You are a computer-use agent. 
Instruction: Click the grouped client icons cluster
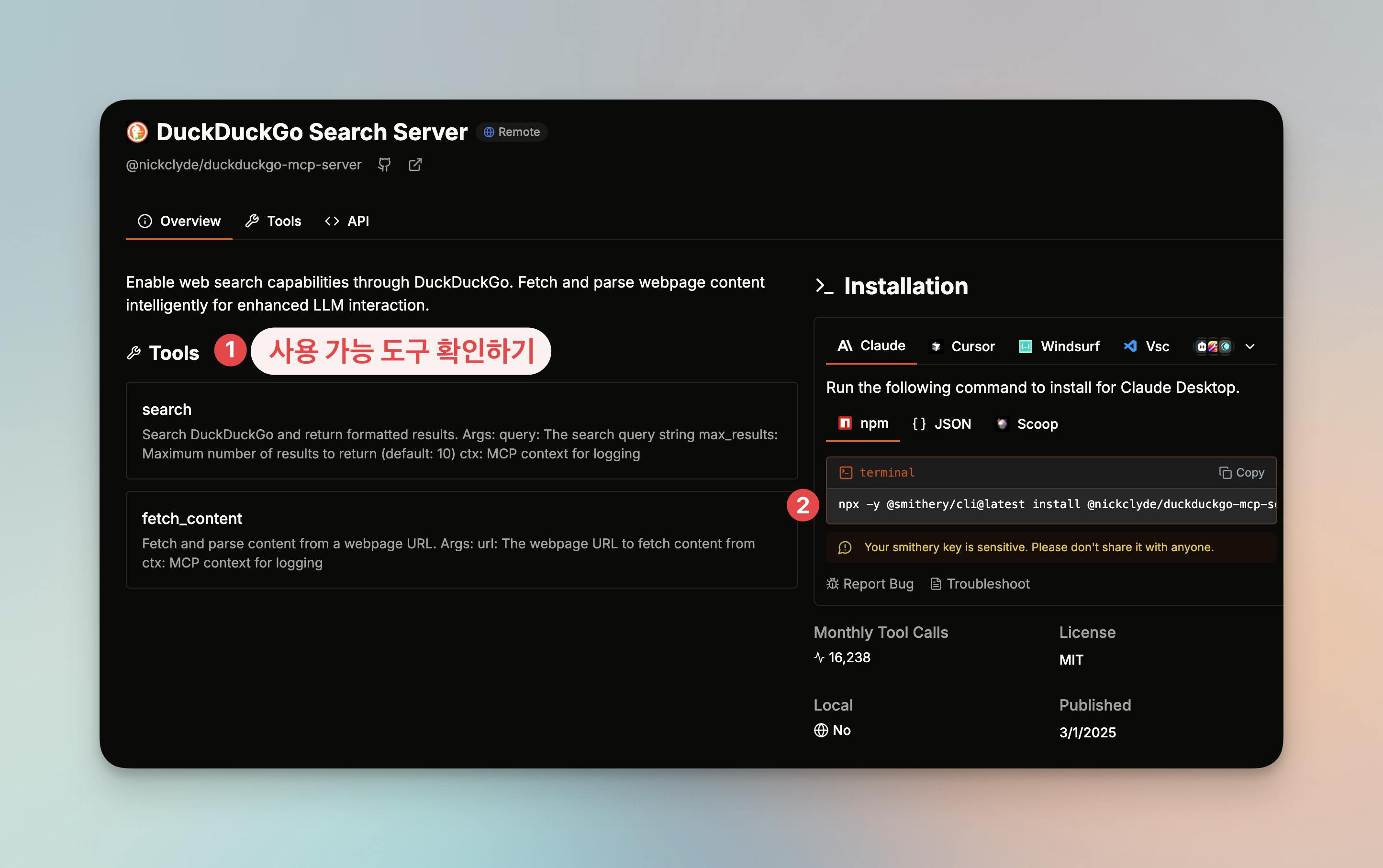point(1213,346)
